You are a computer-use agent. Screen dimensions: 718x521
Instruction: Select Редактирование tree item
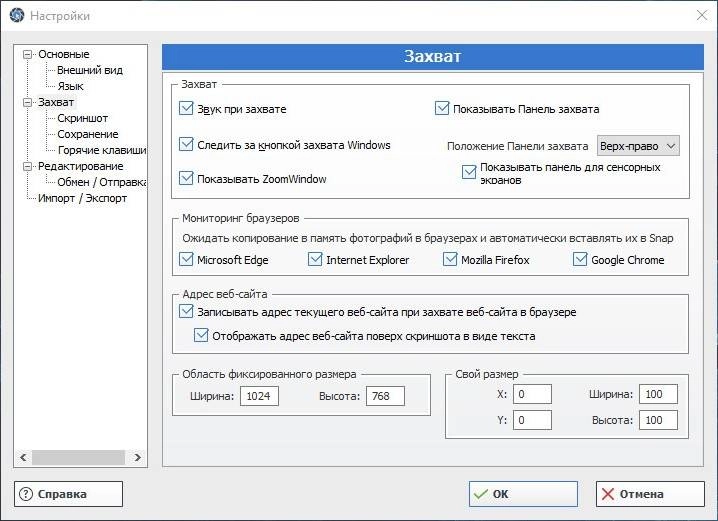tap(81, 166)
